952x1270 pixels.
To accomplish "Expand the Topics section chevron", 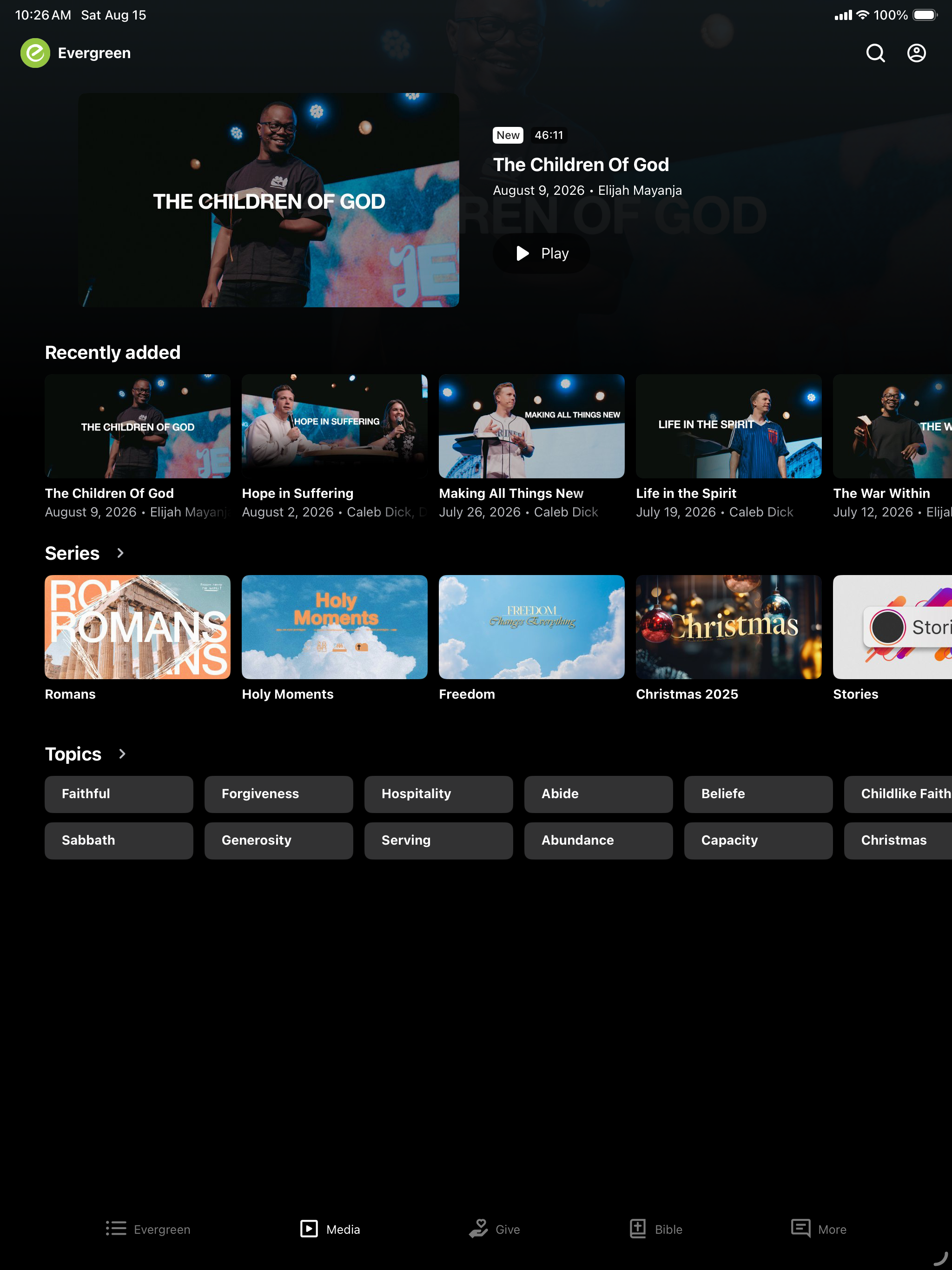I will coord(122,754).
